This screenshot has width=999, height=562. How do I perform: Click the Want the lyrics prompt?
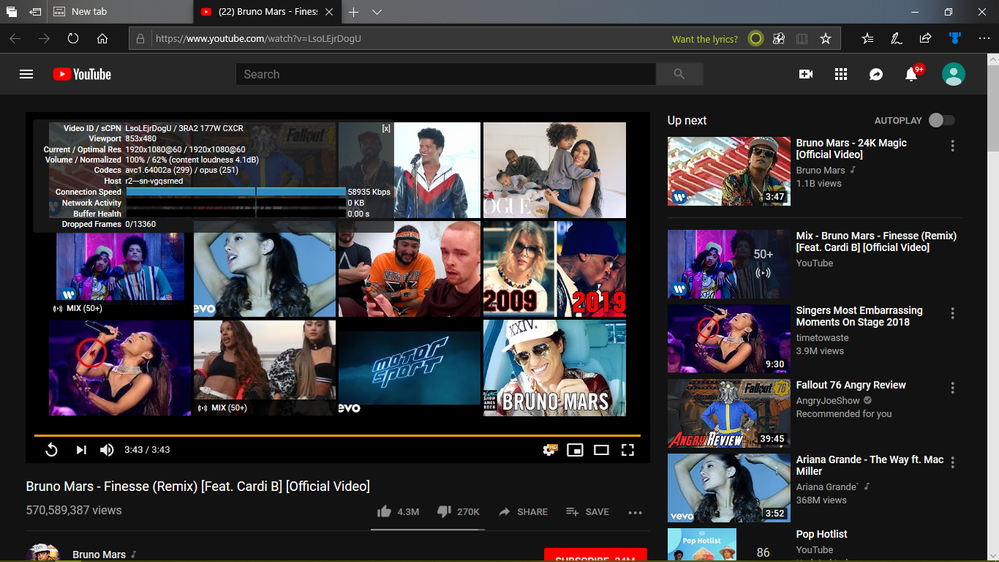click(x=705, y=39)
